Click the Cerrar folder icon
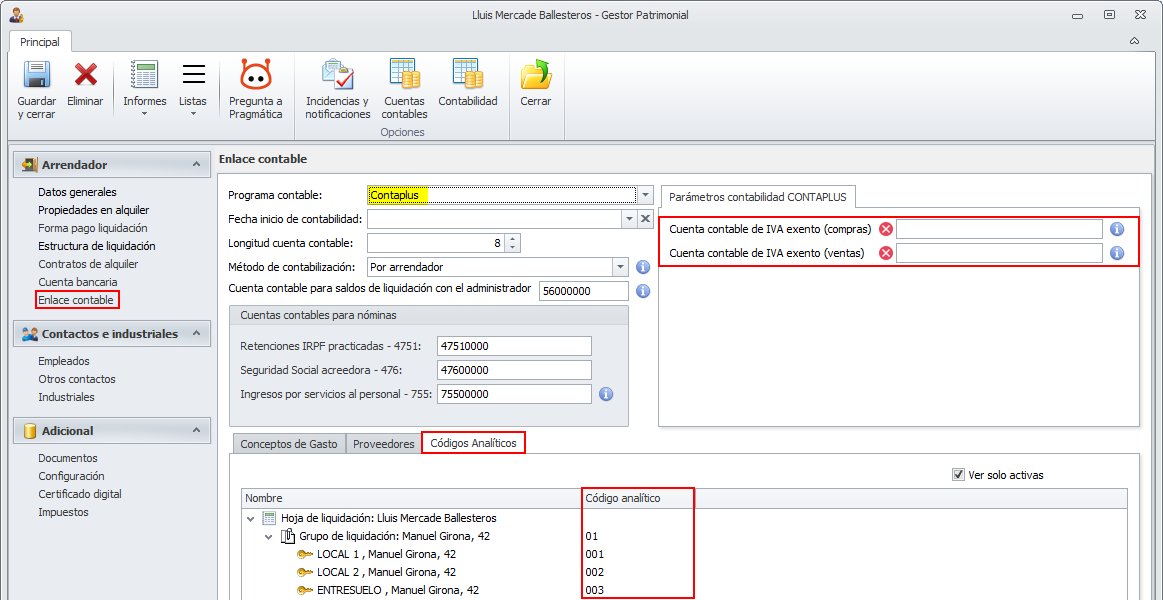The image size is (1163, 600). point(536,75)
